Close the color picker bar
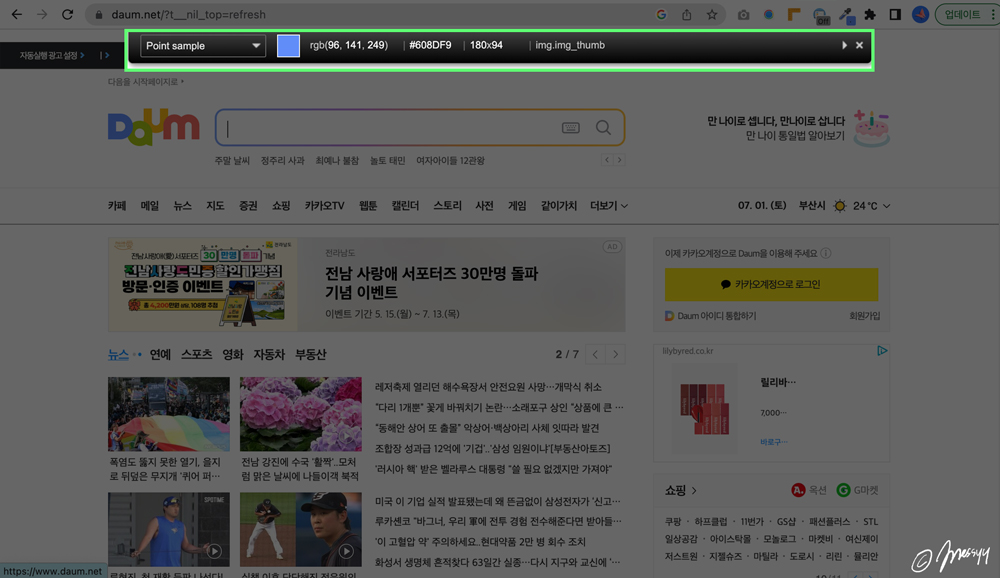Image resolution: width=1000 pixels, height=578 pixels. 859,45
